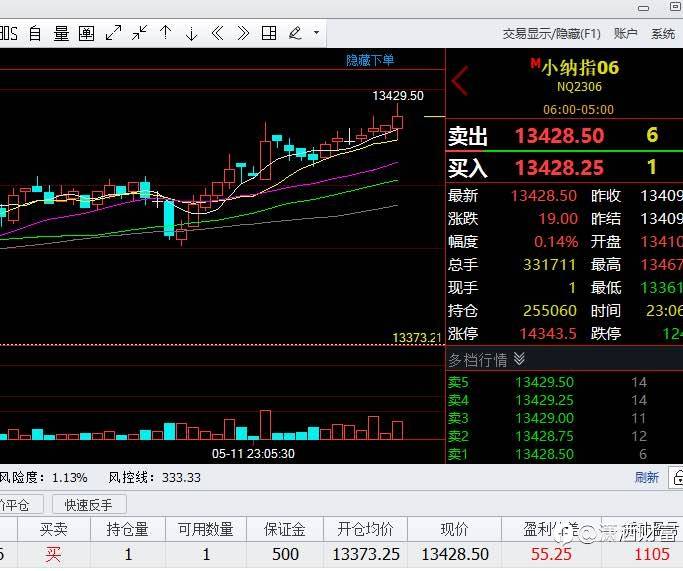Click the 快速反手 button
This screenshot has width=683, height=571.
click(x=89, y=505)
